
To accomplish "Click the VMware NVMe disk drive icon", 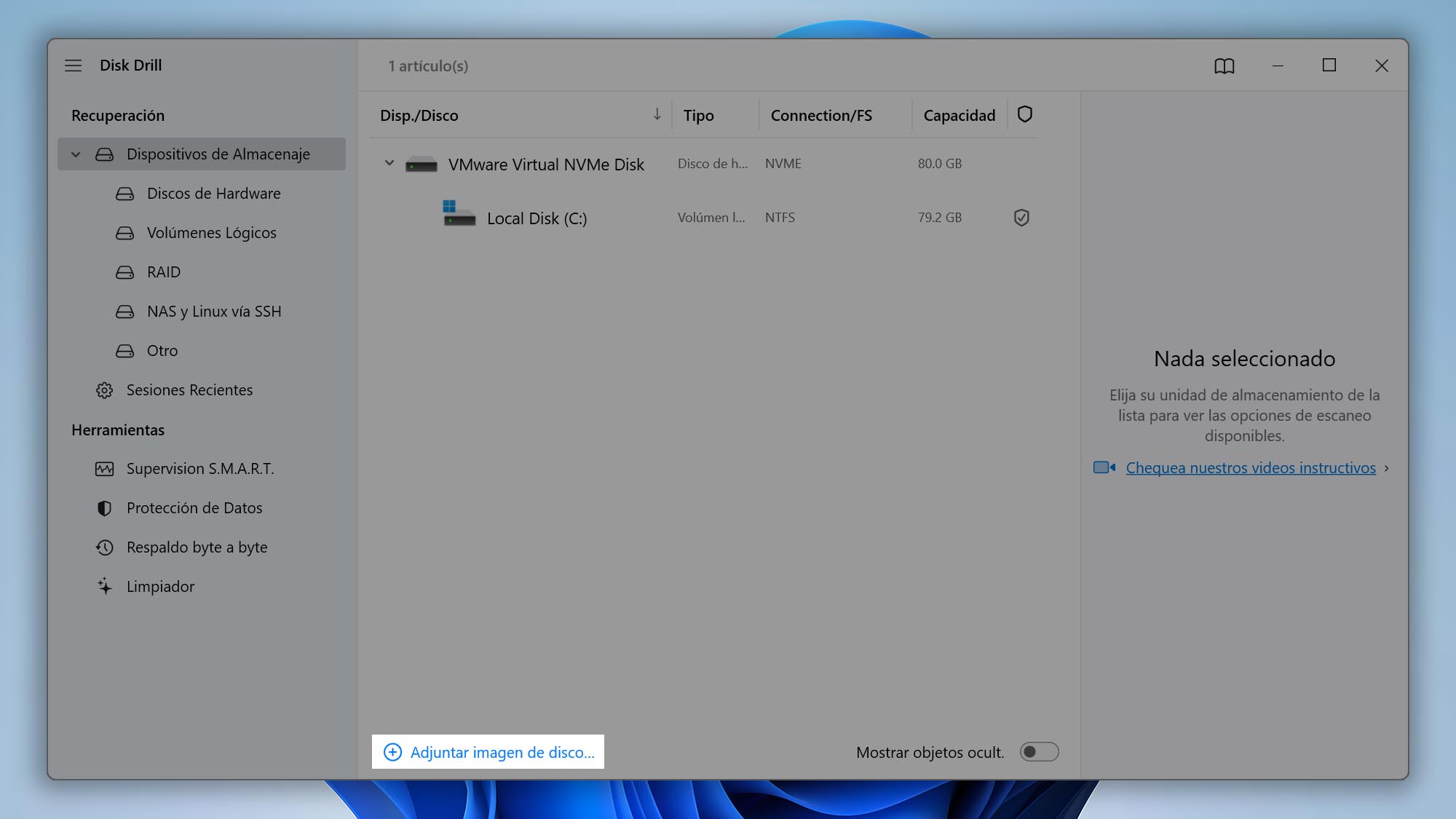I will pyautogui.click(x=421, y=165).
